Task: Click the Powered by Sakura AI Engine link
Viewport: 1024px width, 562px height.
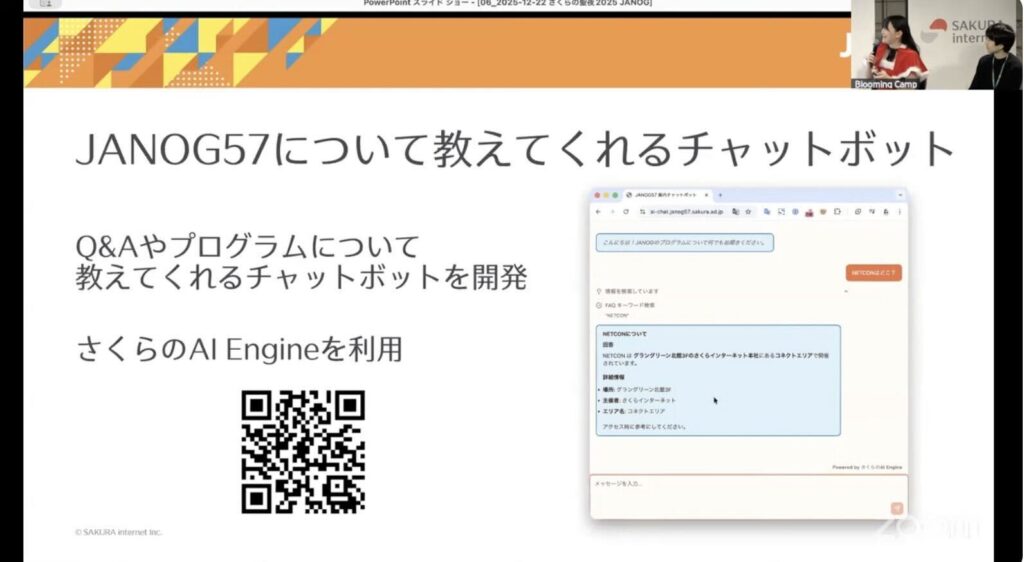Action: [x=867, y=467]
